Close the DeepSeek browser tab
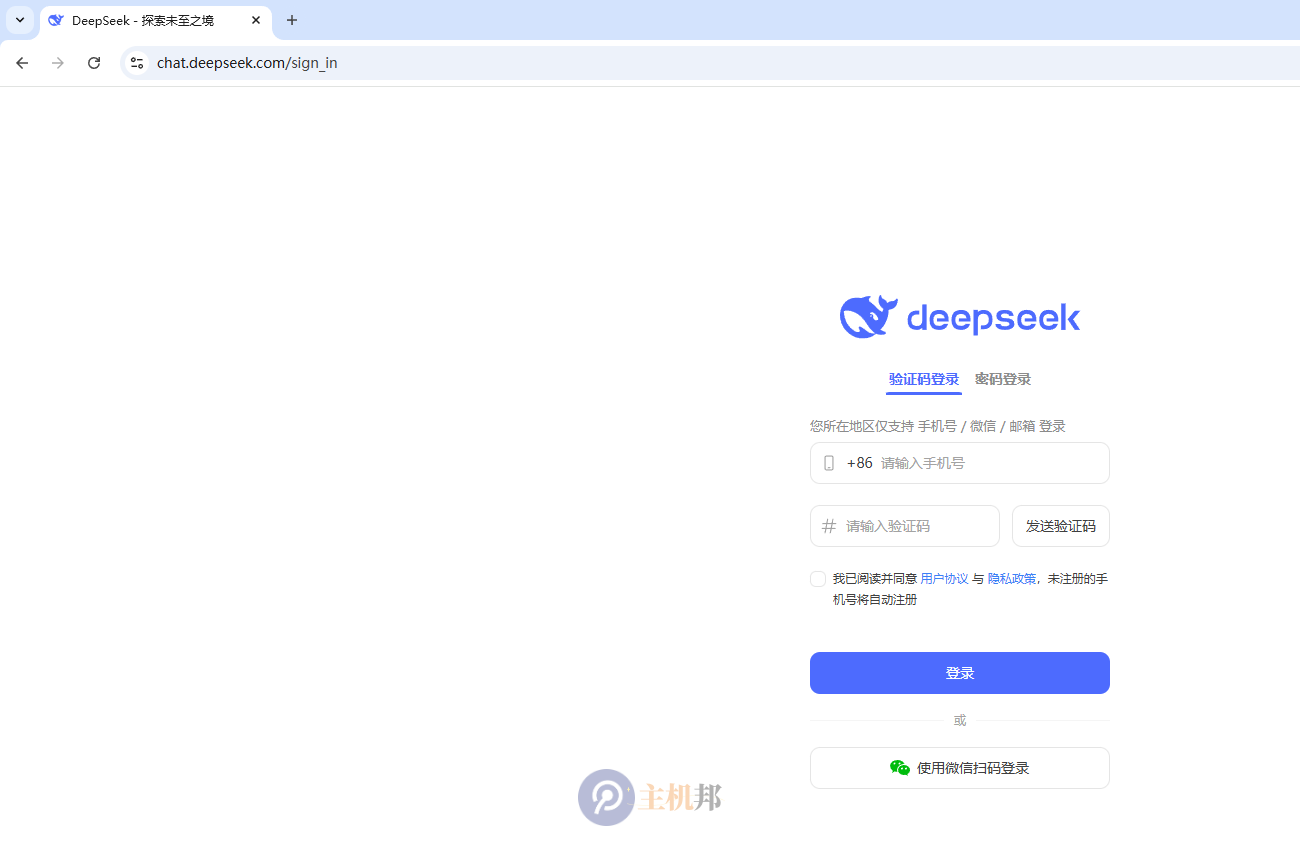 256,20
